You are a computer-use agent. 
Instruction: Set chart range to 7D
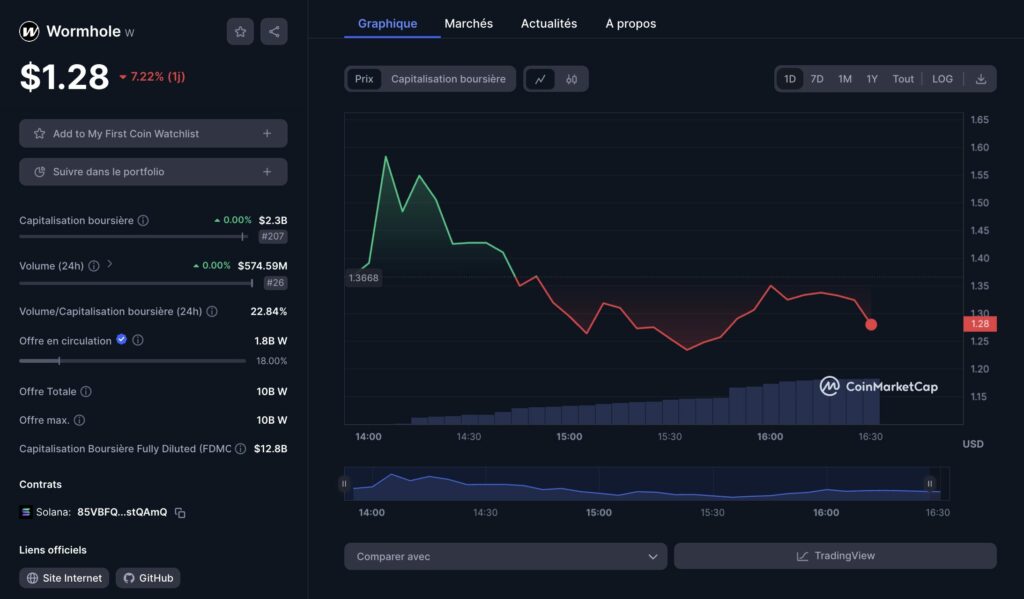817,79
